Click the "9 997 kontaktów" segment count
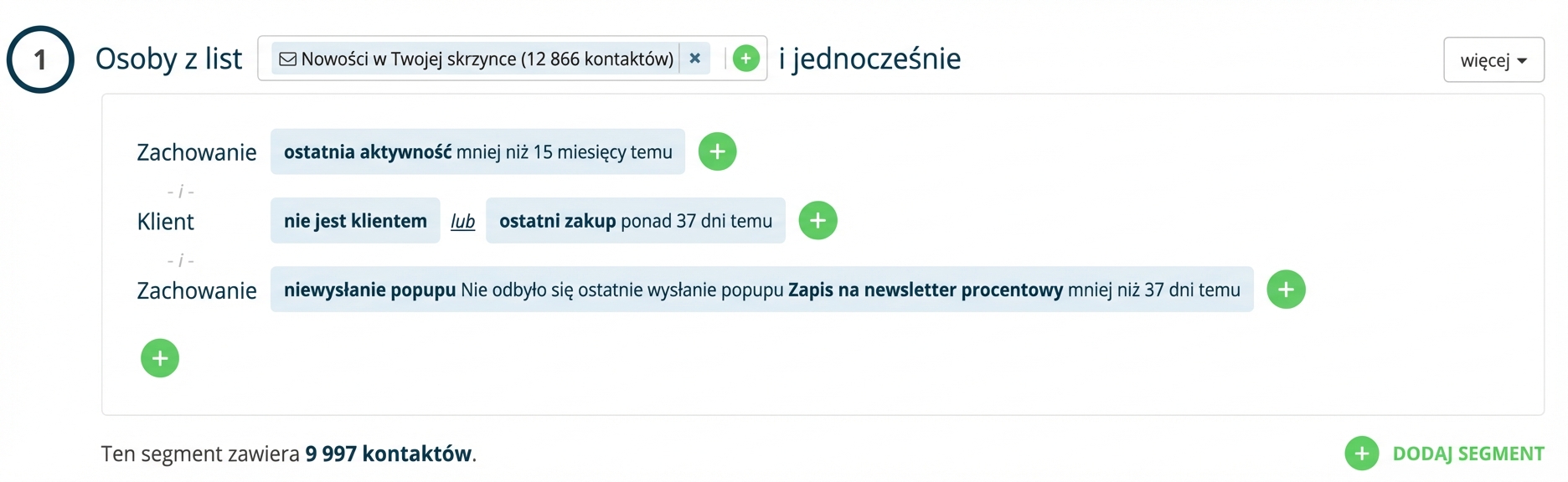The width and height of the screenshot is (1568, 482). click(x=388, y=454)
